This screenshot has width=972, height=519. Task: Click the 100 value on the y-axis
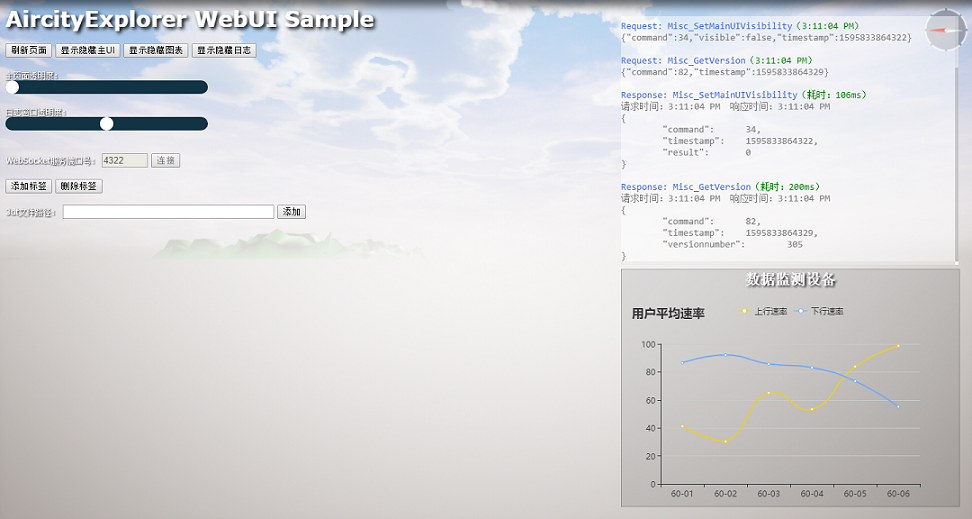coord(648,344)
